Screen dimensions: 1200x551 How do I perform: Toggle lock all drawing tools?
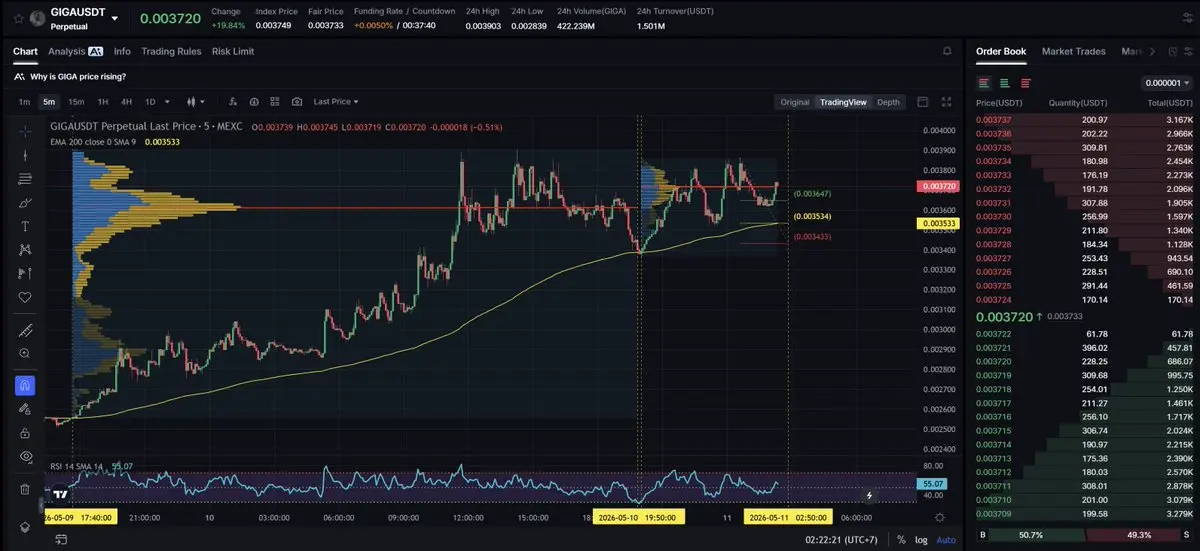(x=25, y=433)
